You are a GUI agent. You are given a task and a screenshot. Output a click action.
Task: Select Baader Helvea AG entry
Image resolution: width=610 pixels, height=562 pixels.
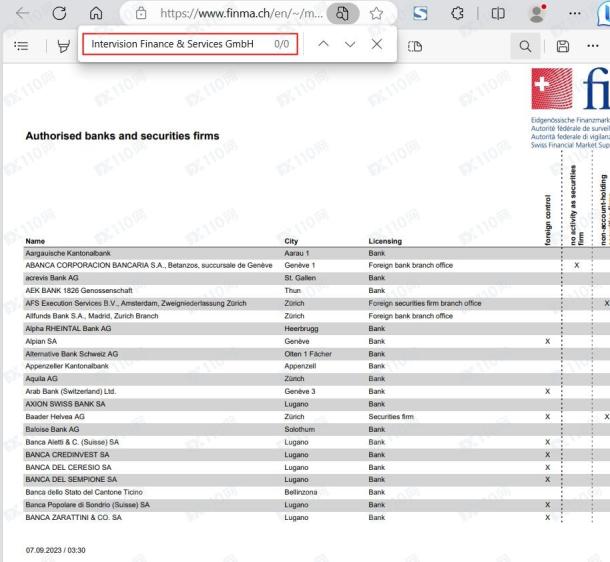[55, 417]
